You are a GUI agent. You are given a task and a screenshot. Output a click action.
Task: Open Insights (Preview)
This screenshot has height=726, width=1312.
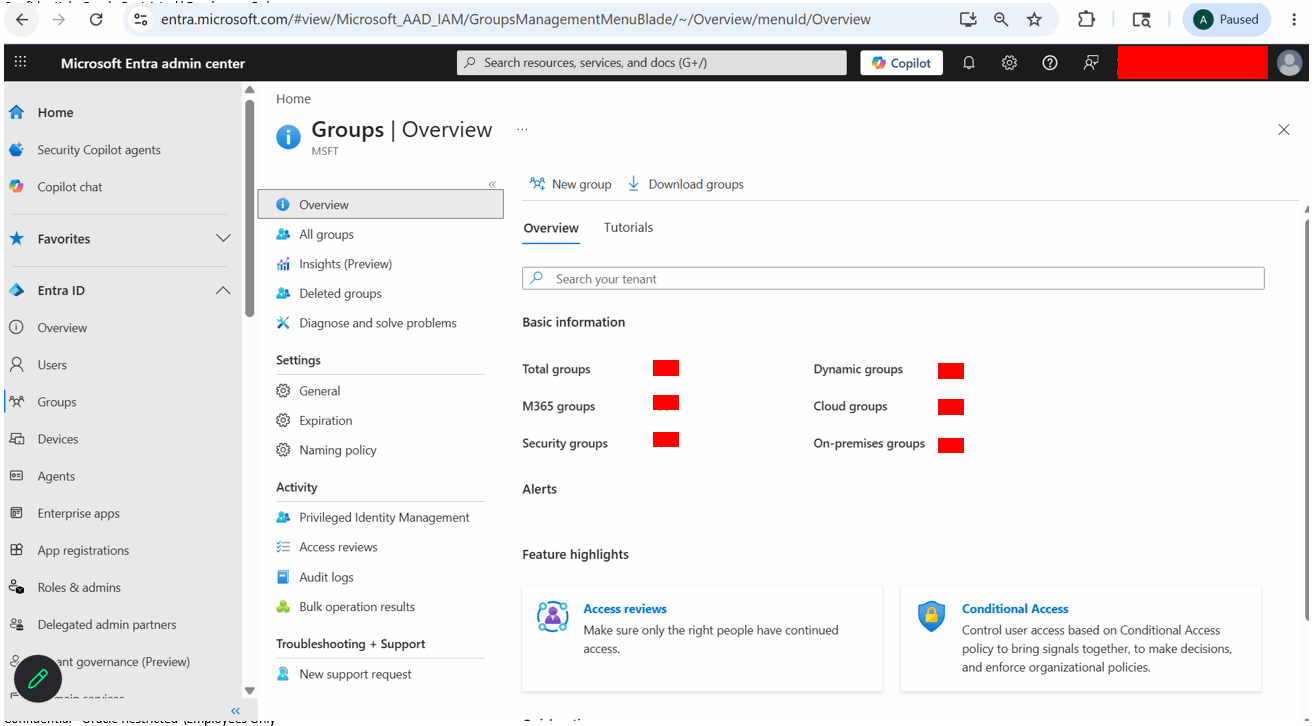345,264
